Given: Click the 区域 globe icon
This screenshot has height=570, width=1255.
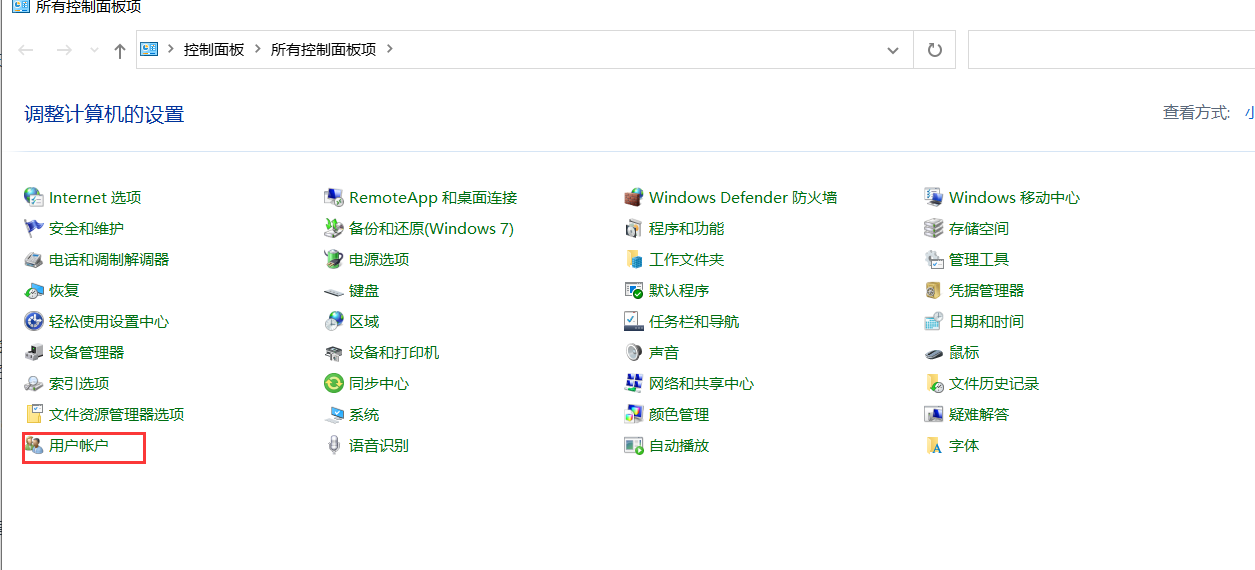Looking at the screenshot, I should [334, 321].
